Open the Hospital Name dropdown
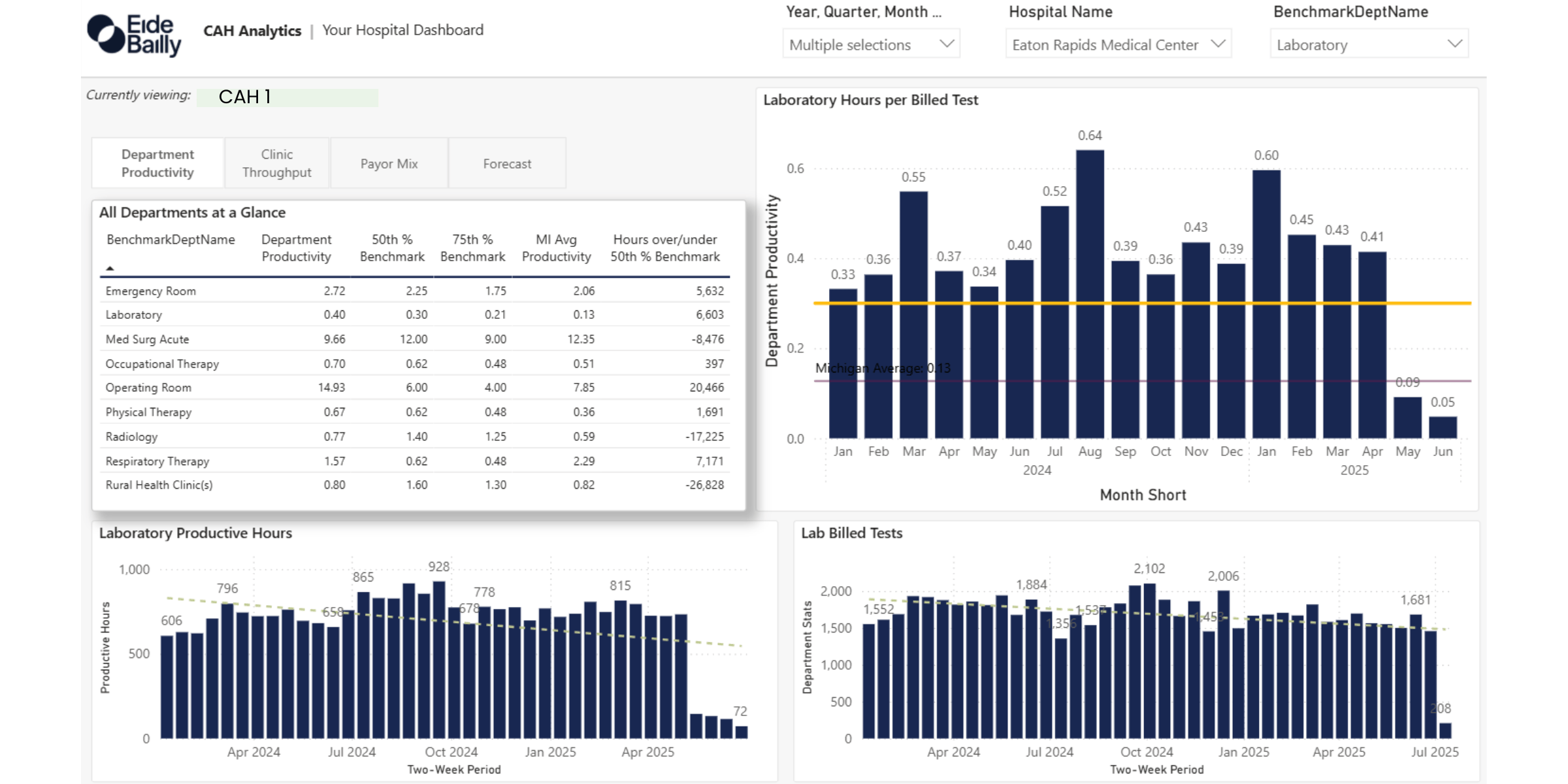Image resolution: width=1568 pixels, height=784 pixels. click(1118, 44)
